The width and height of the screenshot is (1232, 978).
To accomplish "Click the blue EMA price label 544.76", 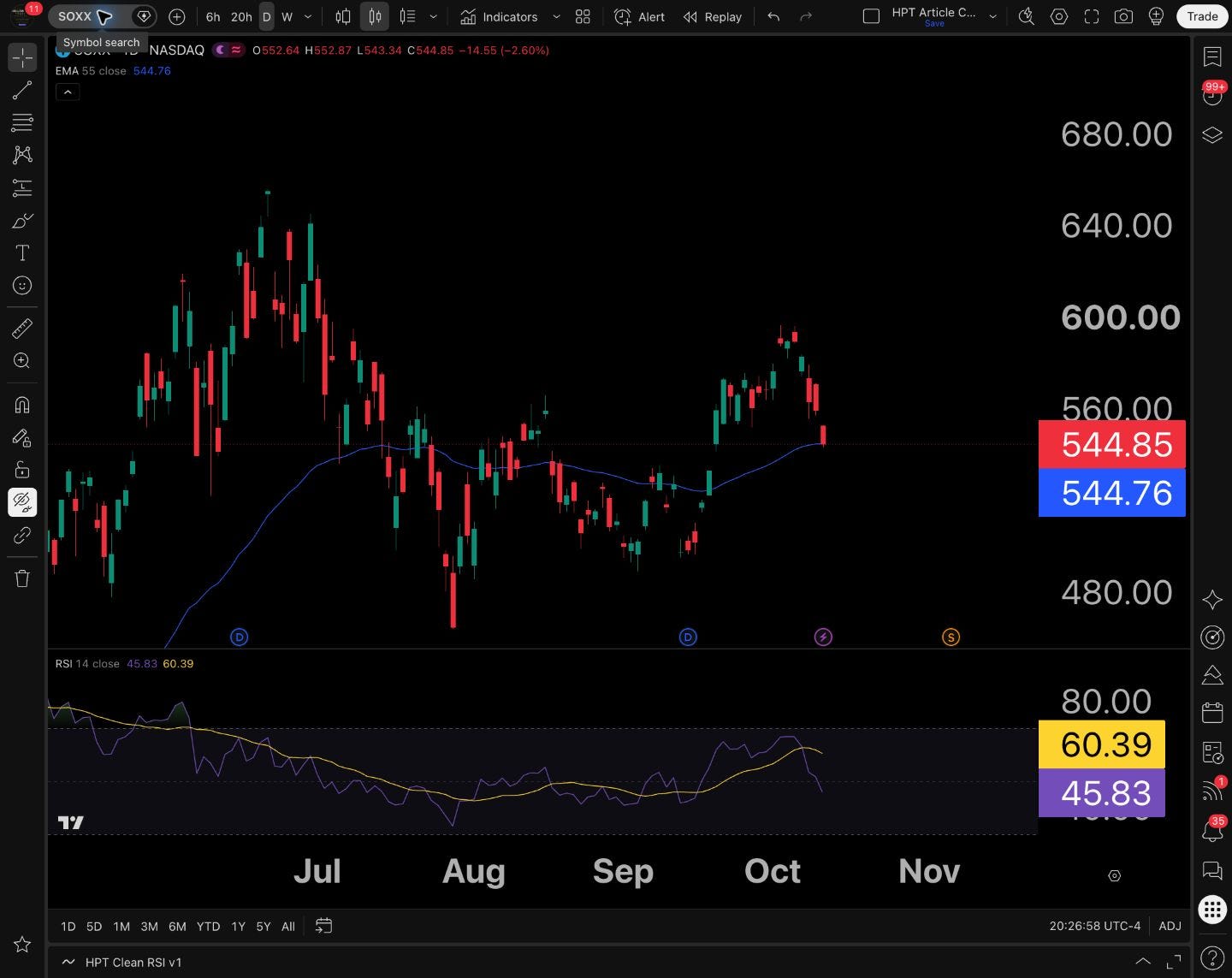I will click(x=1112, y=493).
